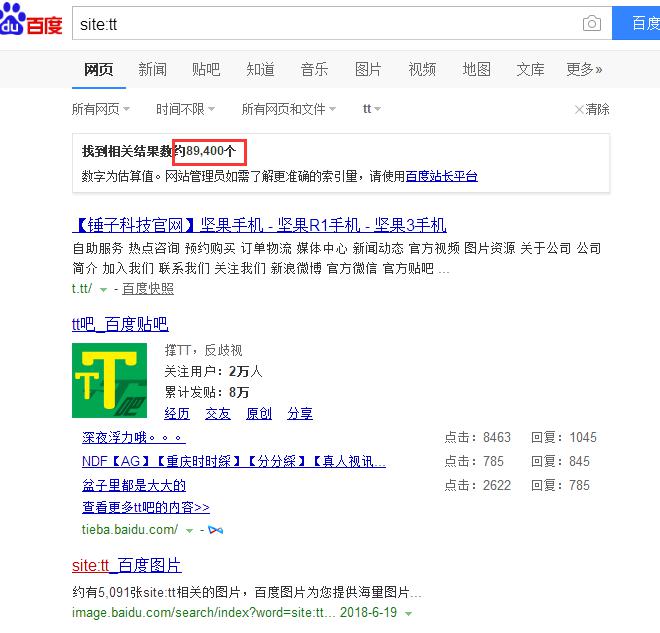Open the 文库 tab
Screen dimensions: 660x633
coord(530,69)
